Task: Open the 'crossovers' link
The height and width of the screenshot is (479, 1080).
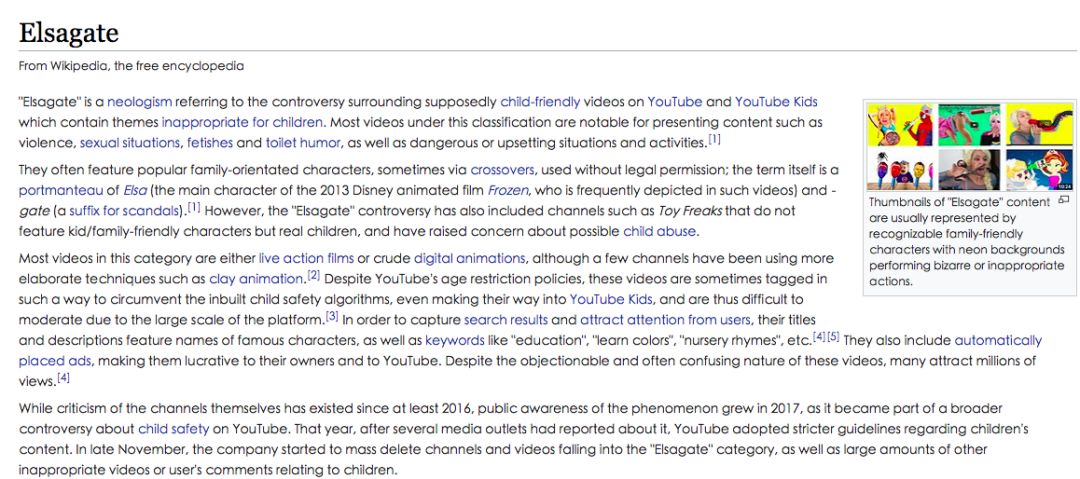Action: (502, 170)
